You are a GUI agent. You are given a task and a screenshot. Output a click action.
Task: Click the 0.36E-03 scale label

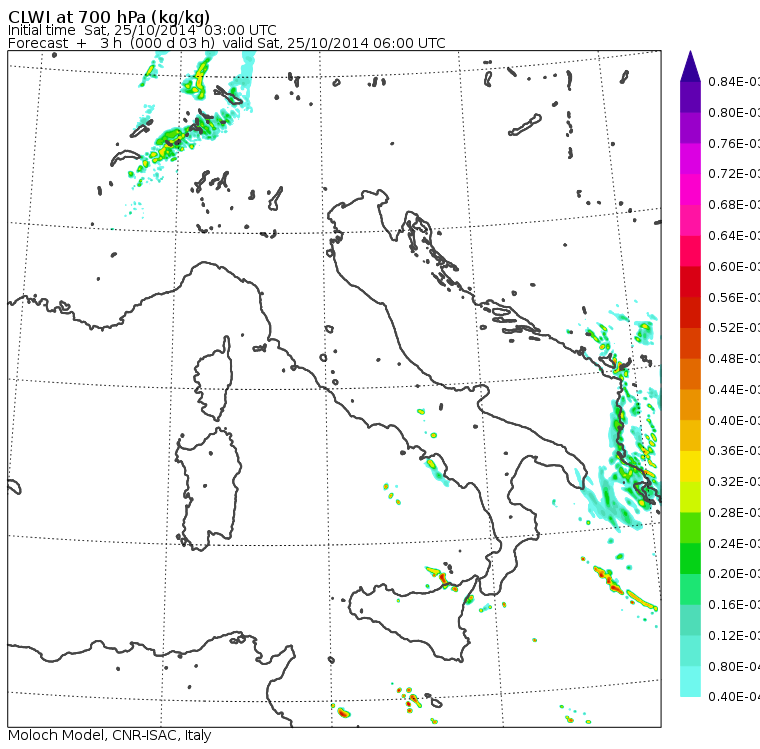(734, 451)
